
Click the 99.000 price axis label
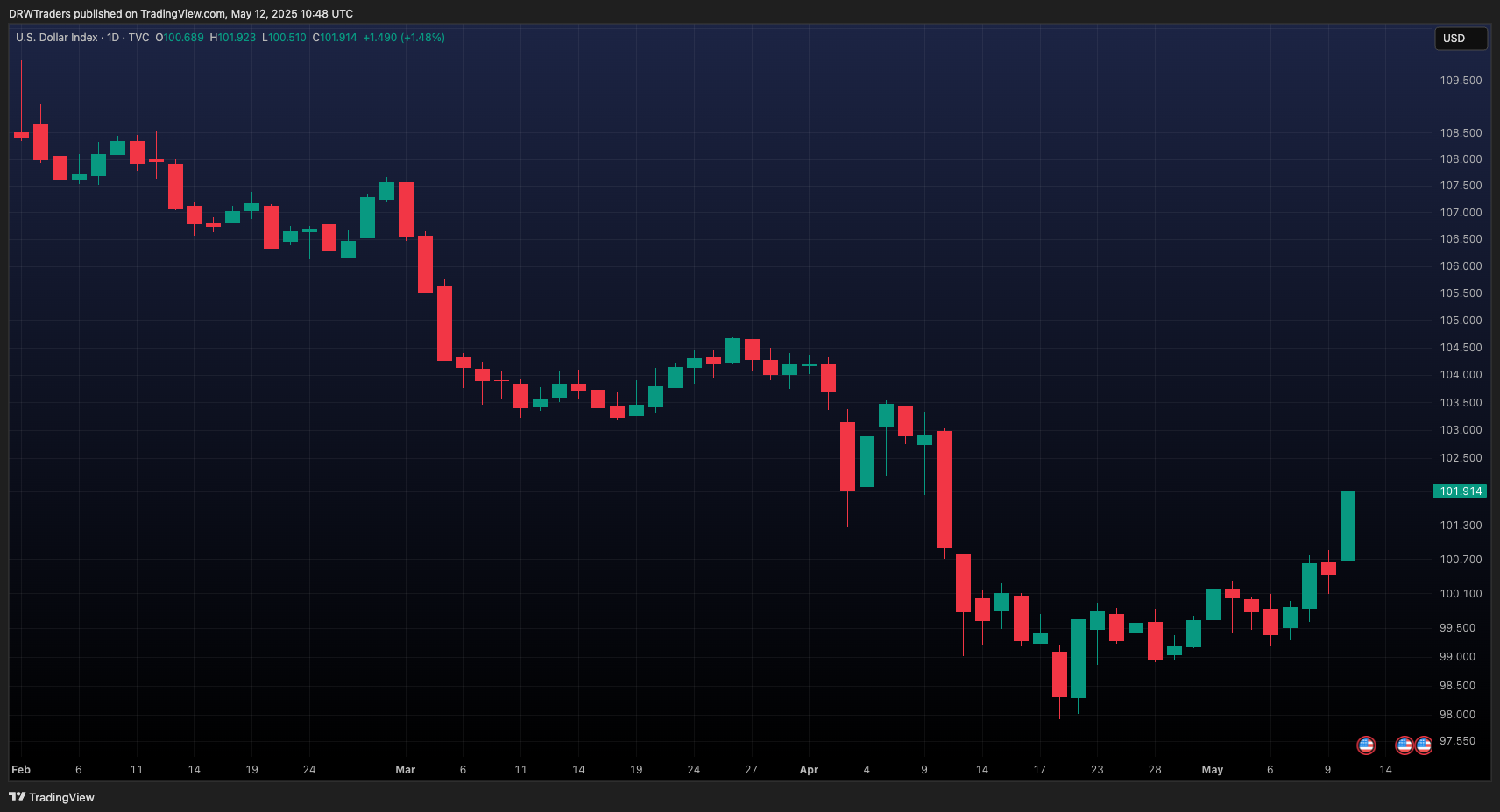[1457, 657]
